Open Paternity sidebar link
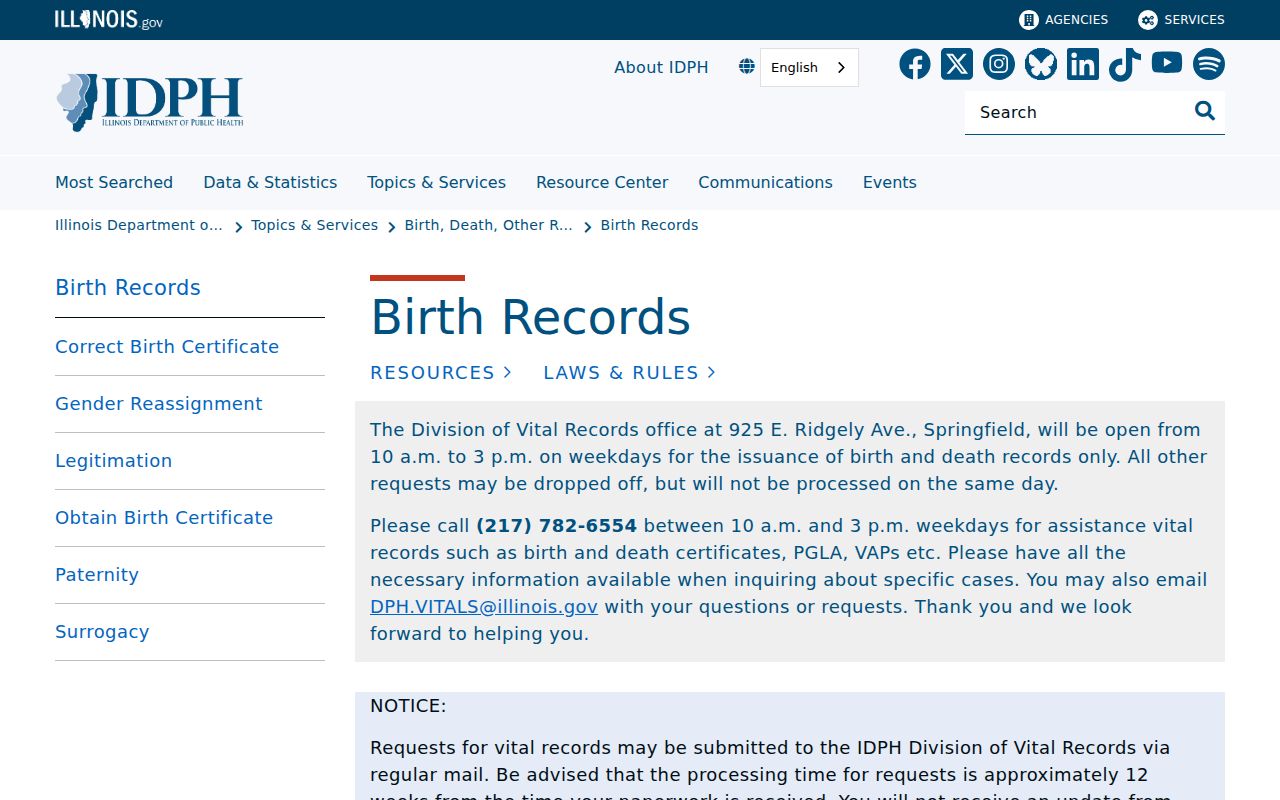The height and width of the screenshot is (800, 1280). pos(97,574)
